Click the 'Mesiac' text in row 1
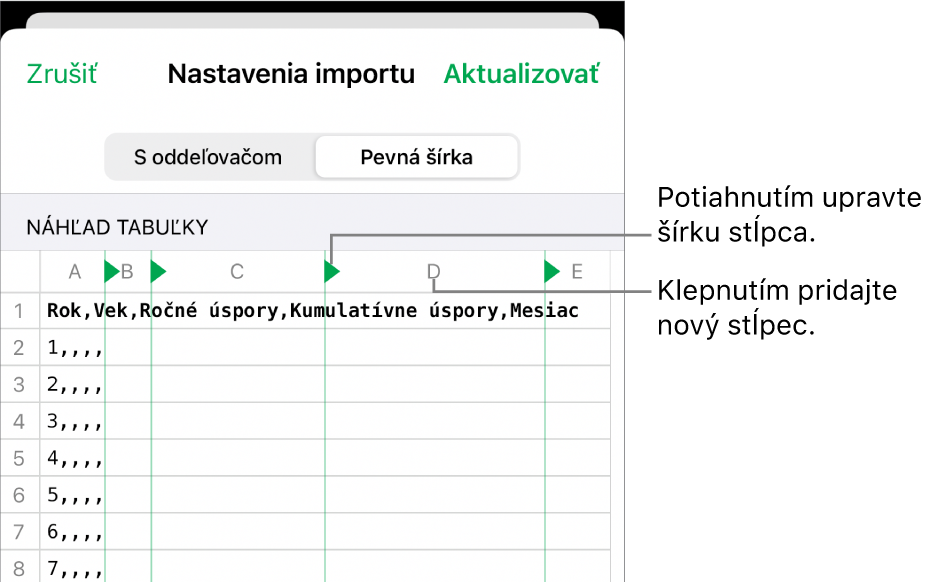 (x=544, y=311)
